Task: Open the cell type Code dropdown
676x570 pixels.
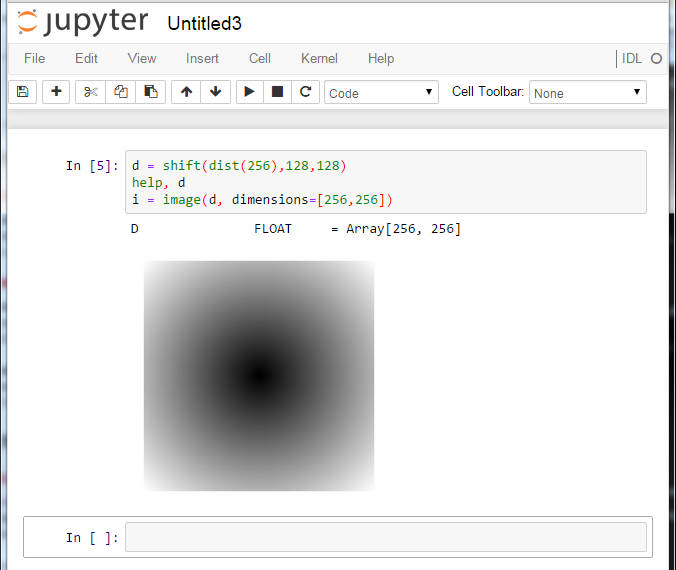Action: coord(381,93)
